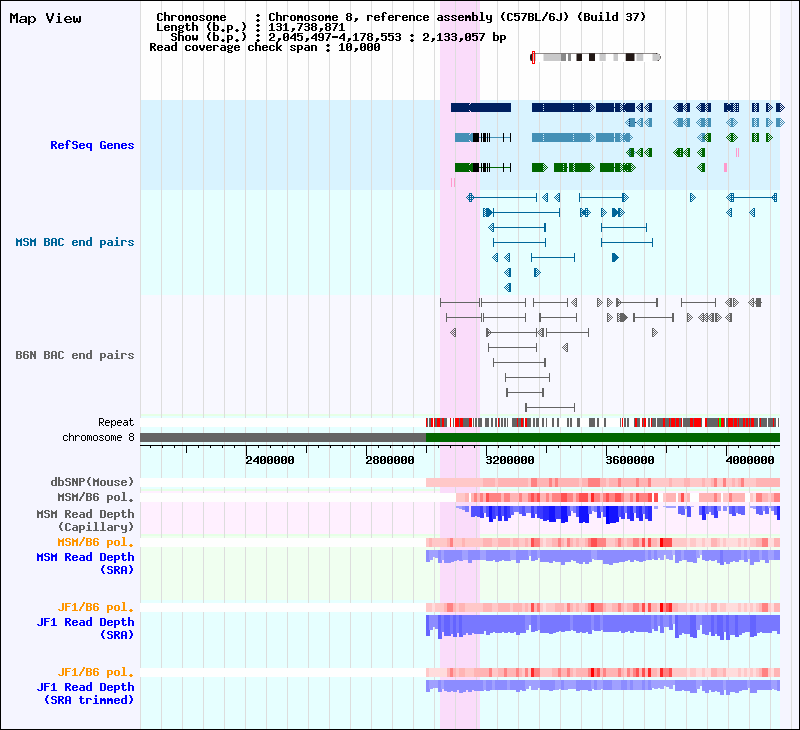Click the dbSNP(Mouse) track label
The width and height of the screenshot is (800, 730).
pos(92,482)
